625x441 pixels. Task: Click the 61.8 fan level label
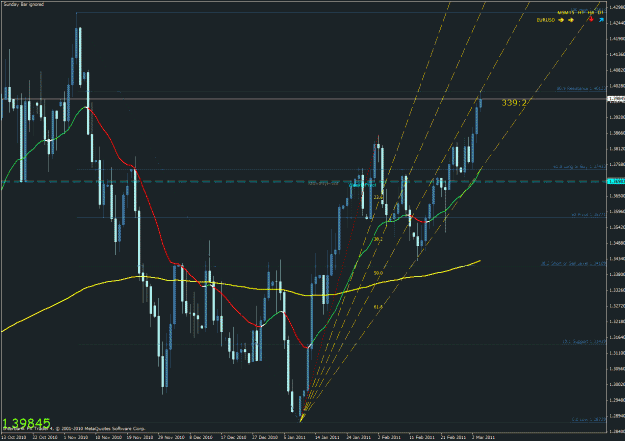(378, 307)
